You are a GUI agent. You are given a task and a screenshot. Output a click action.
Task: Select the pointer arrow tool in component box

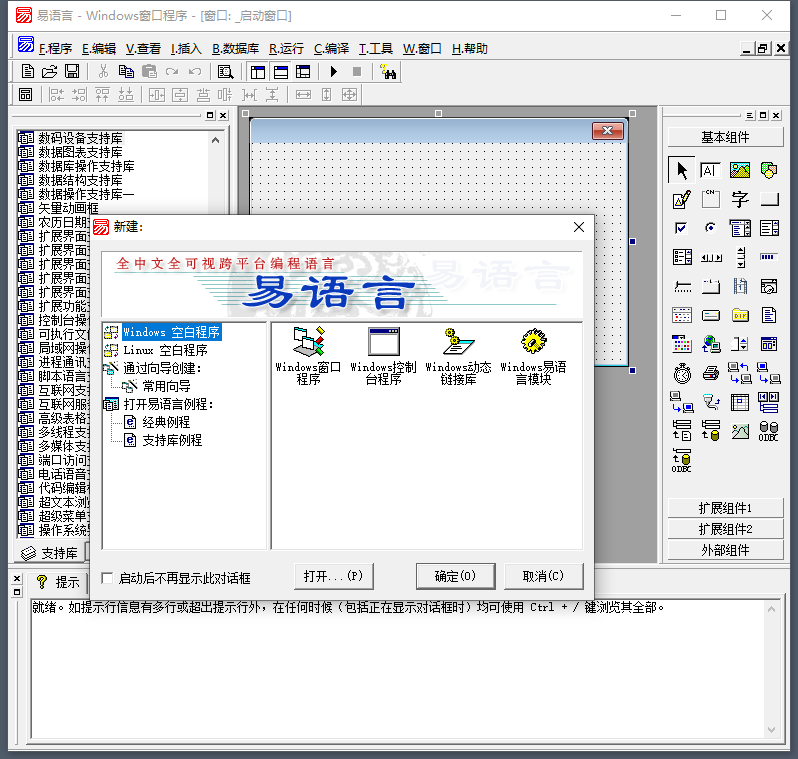pyautogui.click(x=681, y=170)
